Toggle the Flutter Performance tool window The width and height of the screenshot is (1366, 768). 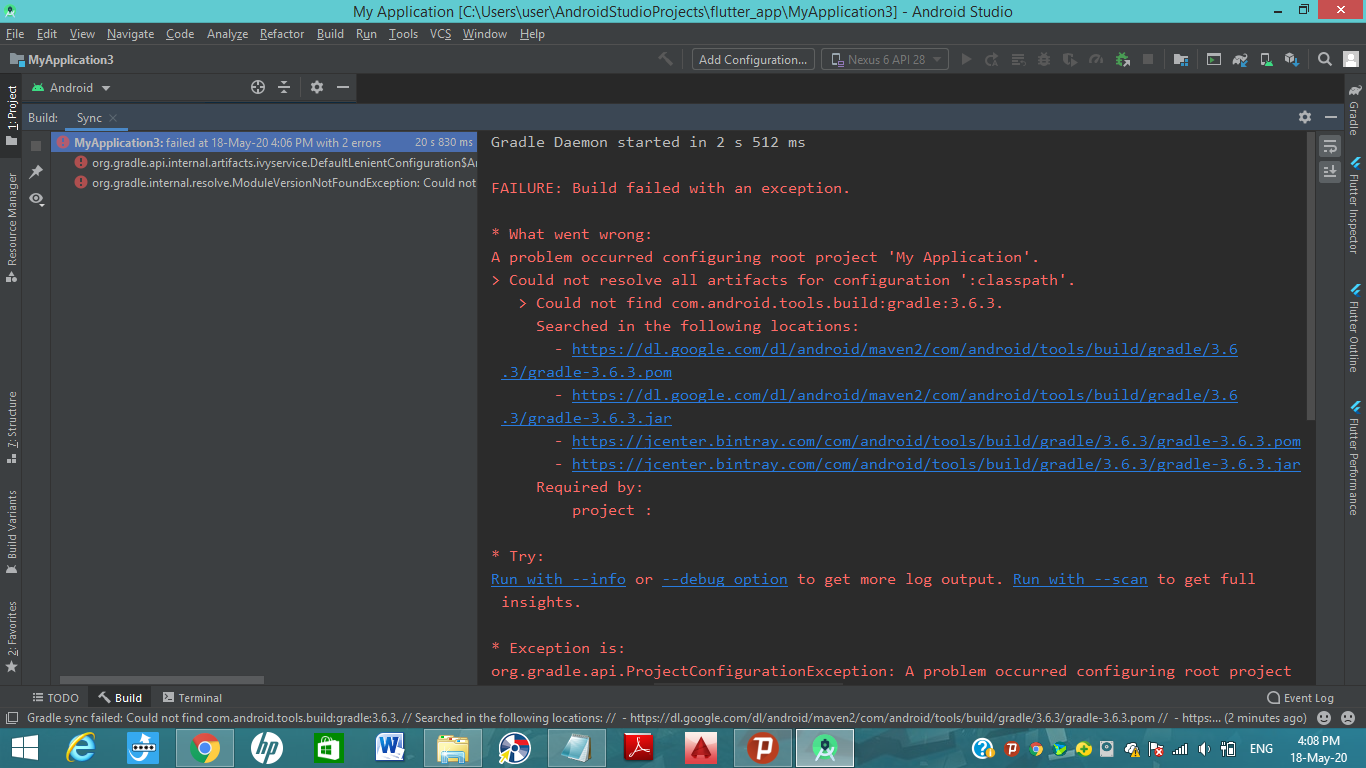(1354, 458)
